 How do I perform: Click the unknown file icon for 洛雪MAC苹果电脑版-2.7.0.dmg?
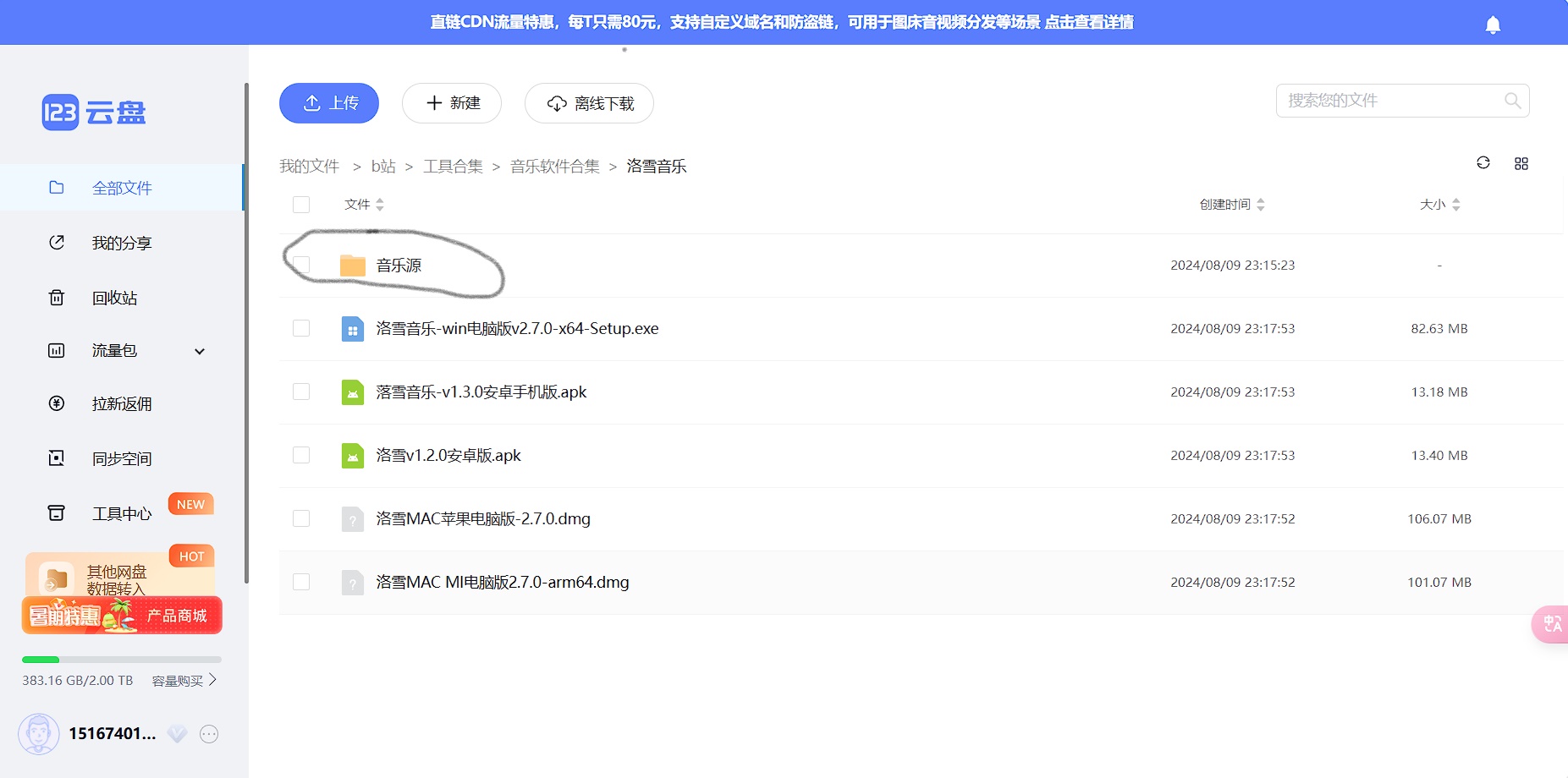tap(353, 519)
